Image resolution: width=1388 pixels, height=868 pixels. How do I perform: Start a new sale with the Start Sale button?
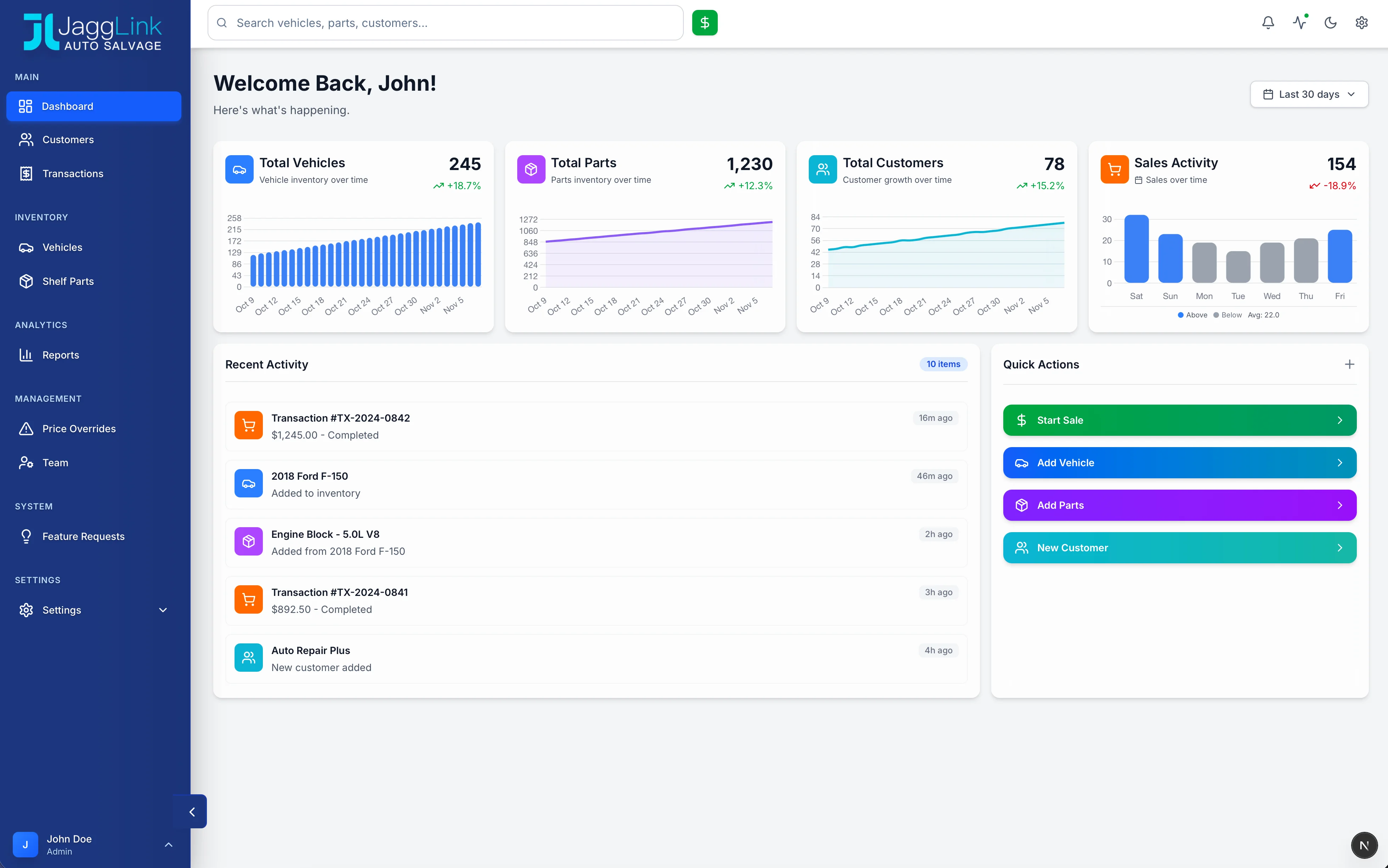(1179, 419)
